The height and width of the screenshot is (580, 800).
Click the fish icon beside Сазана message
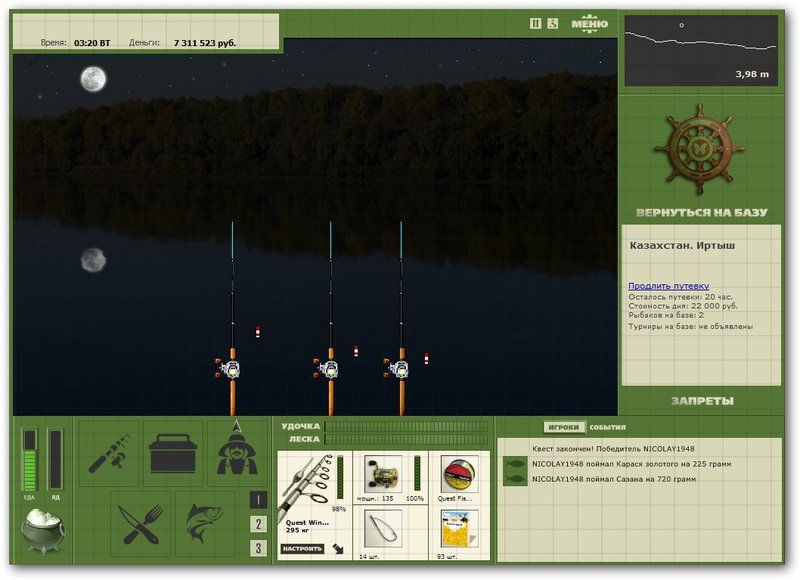point(515,479)
